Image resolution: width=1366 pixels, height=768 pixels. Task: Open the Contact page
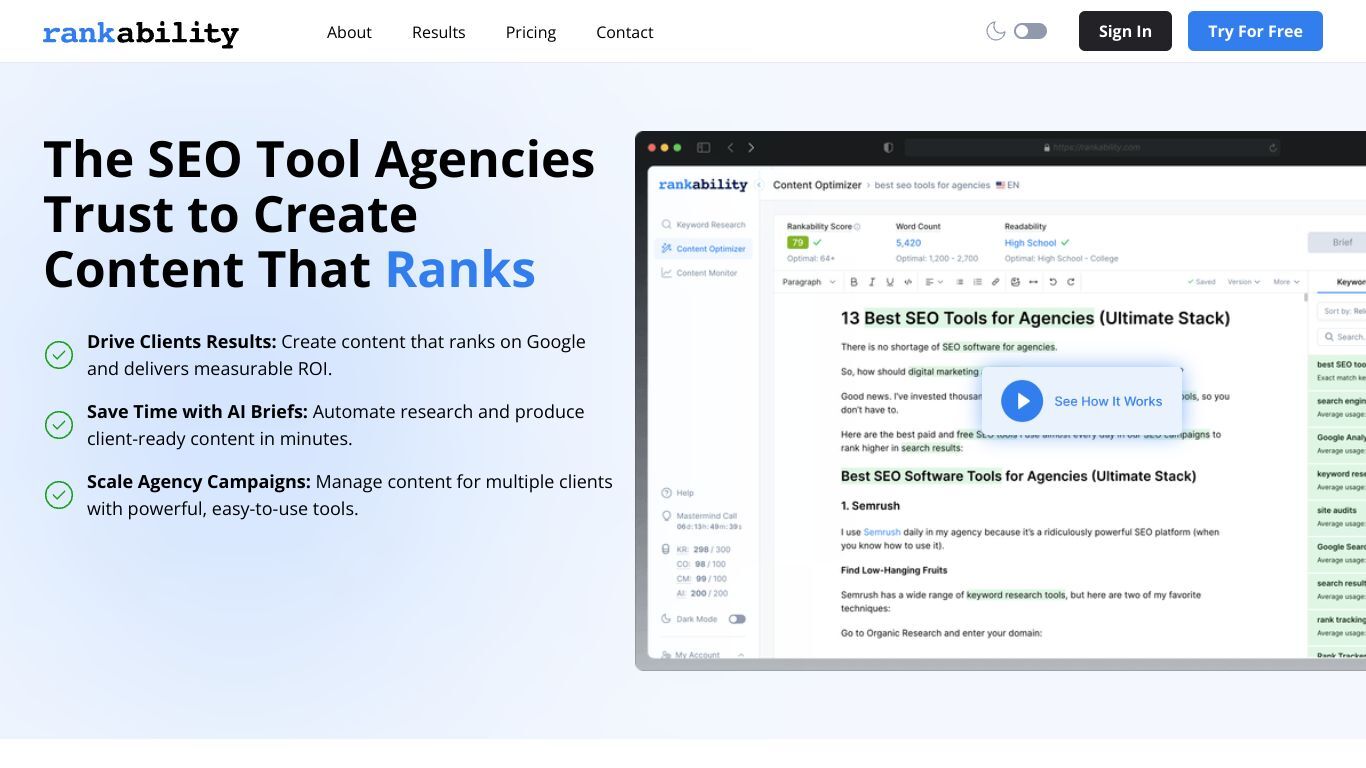click(625, 32)
